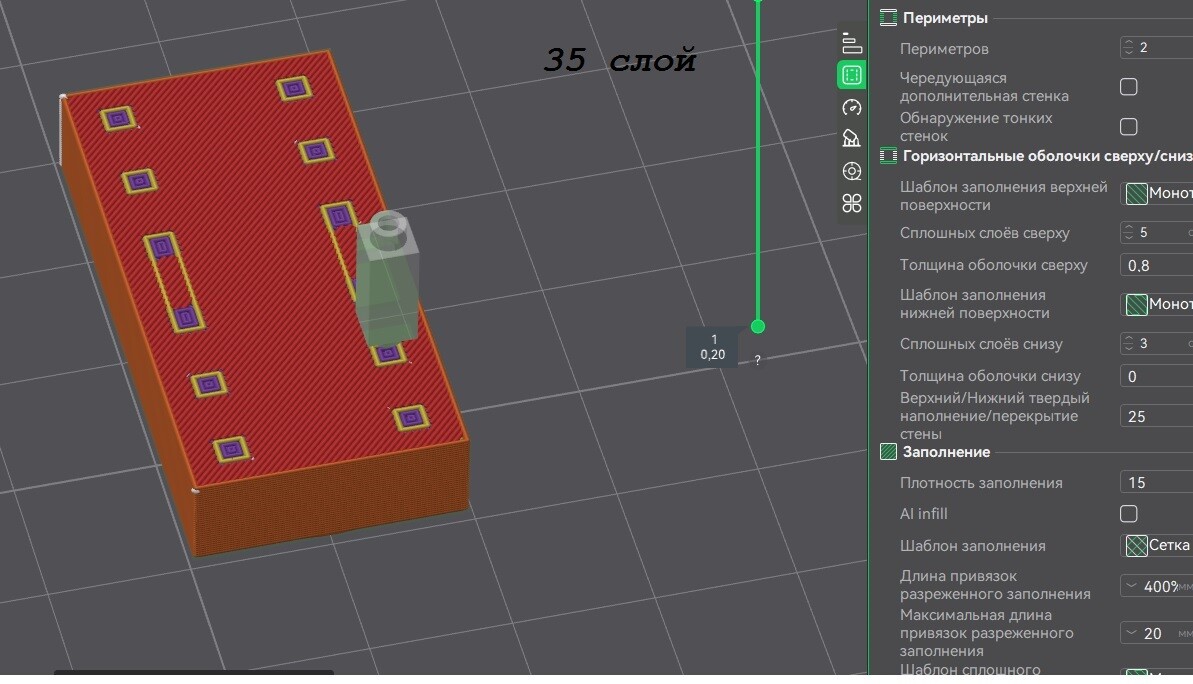Click the Периметры section icon
This screenshot has height=684, width=1193.
[888, 17]
